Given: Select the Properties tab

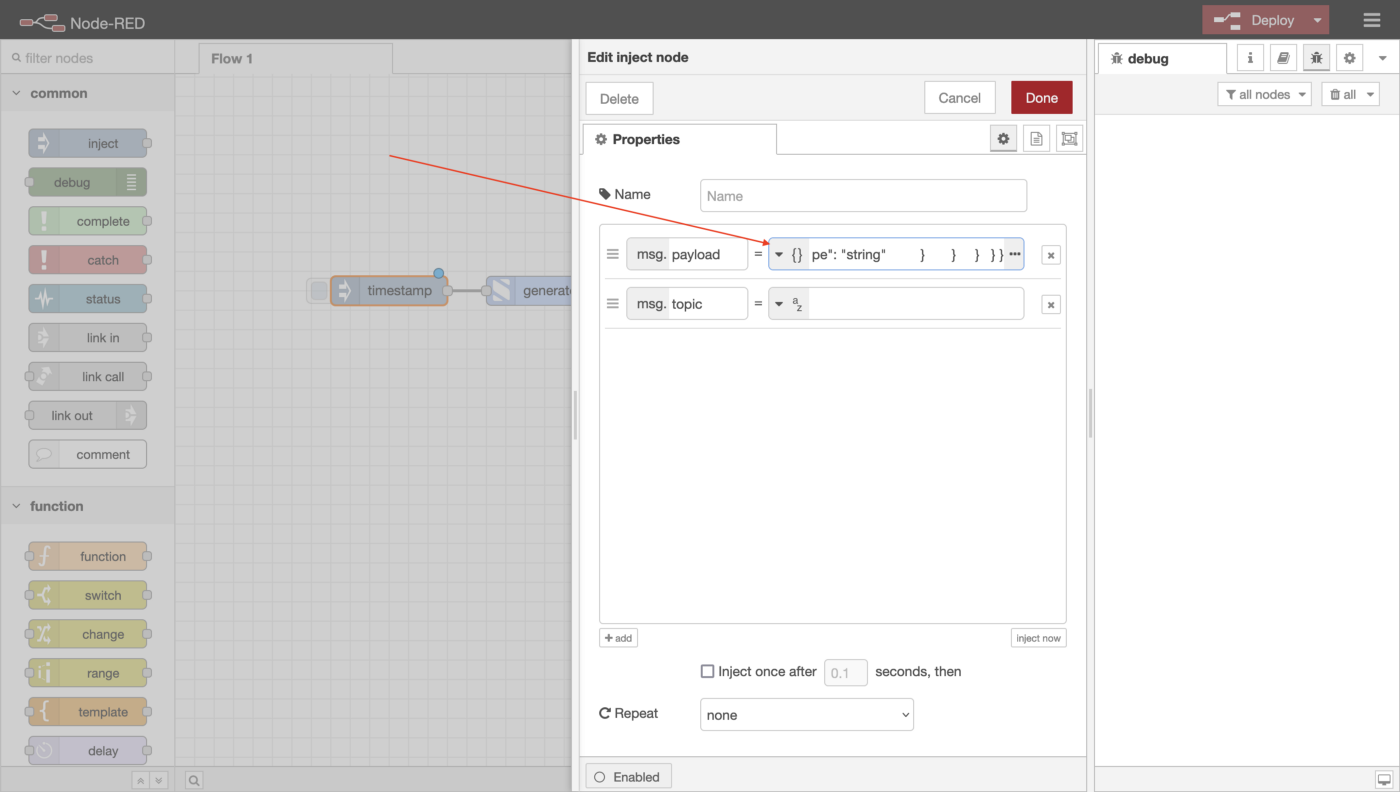Looking at the screenshot, I should coord(679,139).
